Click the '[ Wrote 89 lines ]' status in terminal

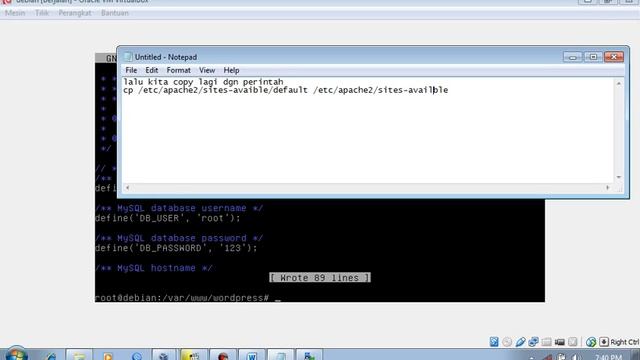(x=320, y=278)
